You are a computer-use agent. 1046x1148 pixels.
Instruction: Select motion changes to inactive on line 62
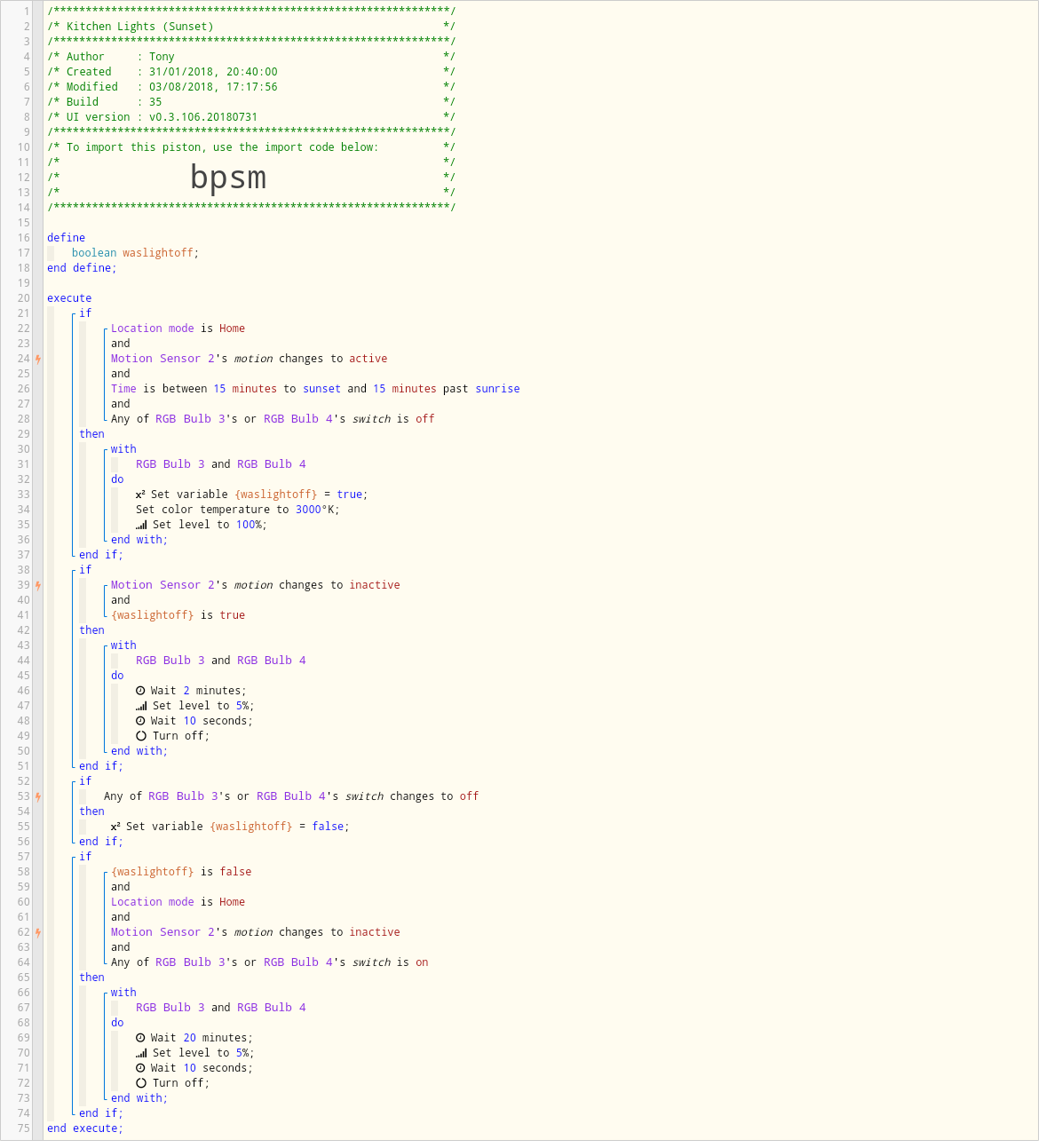256,932
